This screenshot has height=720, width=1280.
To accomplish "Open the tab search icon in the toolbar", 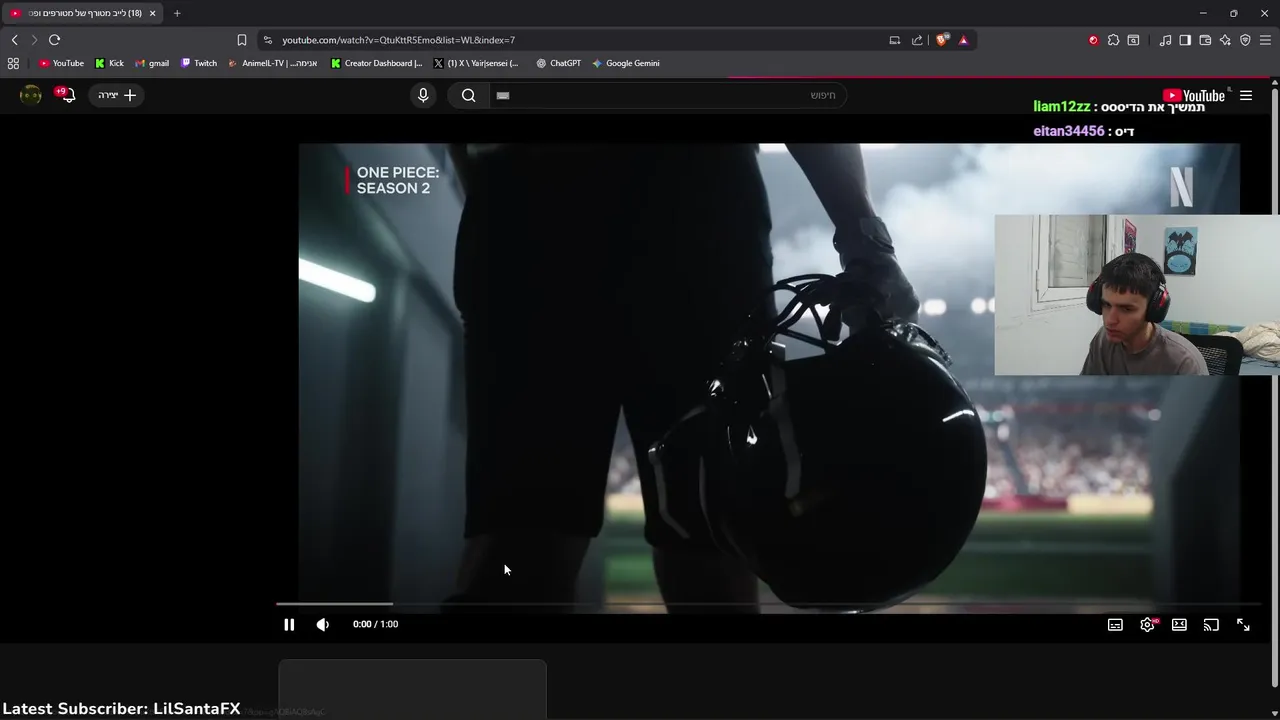I will pyautogui.click(x=1133, y=40).
